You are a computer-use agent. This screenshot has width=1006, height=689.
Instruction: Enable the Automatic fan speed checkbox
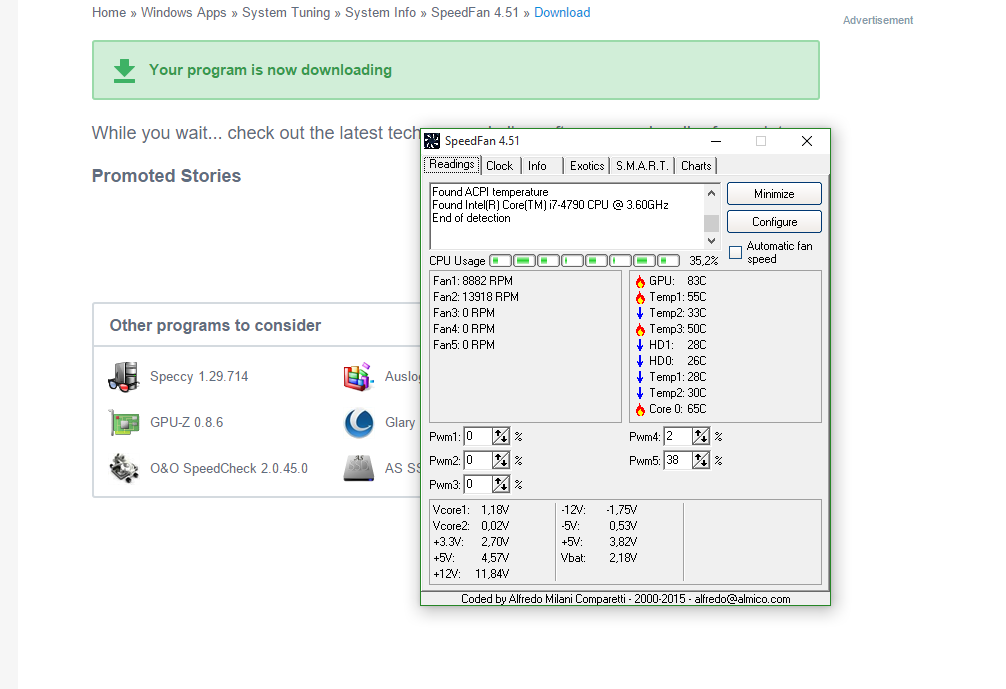point(736,252)
